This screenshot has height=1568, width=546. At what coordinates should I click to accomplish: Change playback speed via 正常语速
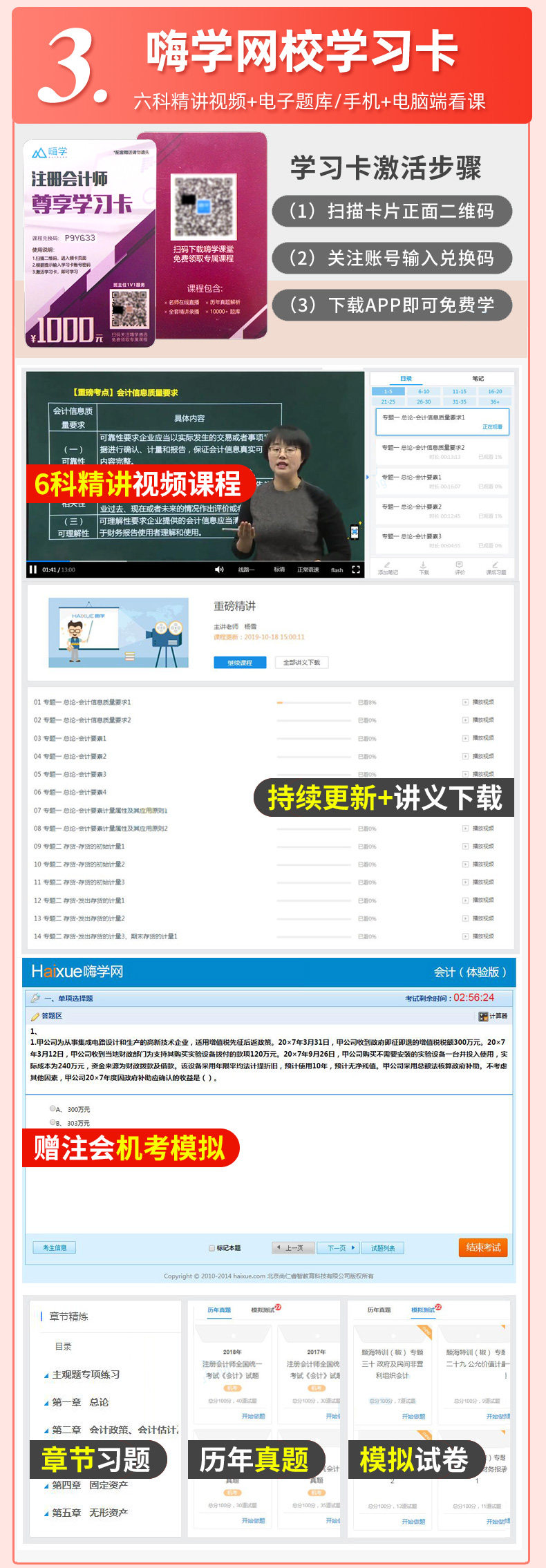(x=308, y=569)
